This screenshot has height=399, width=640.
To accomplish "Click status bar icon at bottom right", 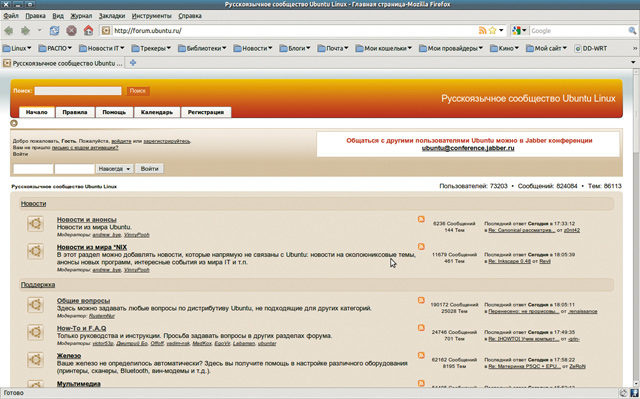I will coord(634,393).
